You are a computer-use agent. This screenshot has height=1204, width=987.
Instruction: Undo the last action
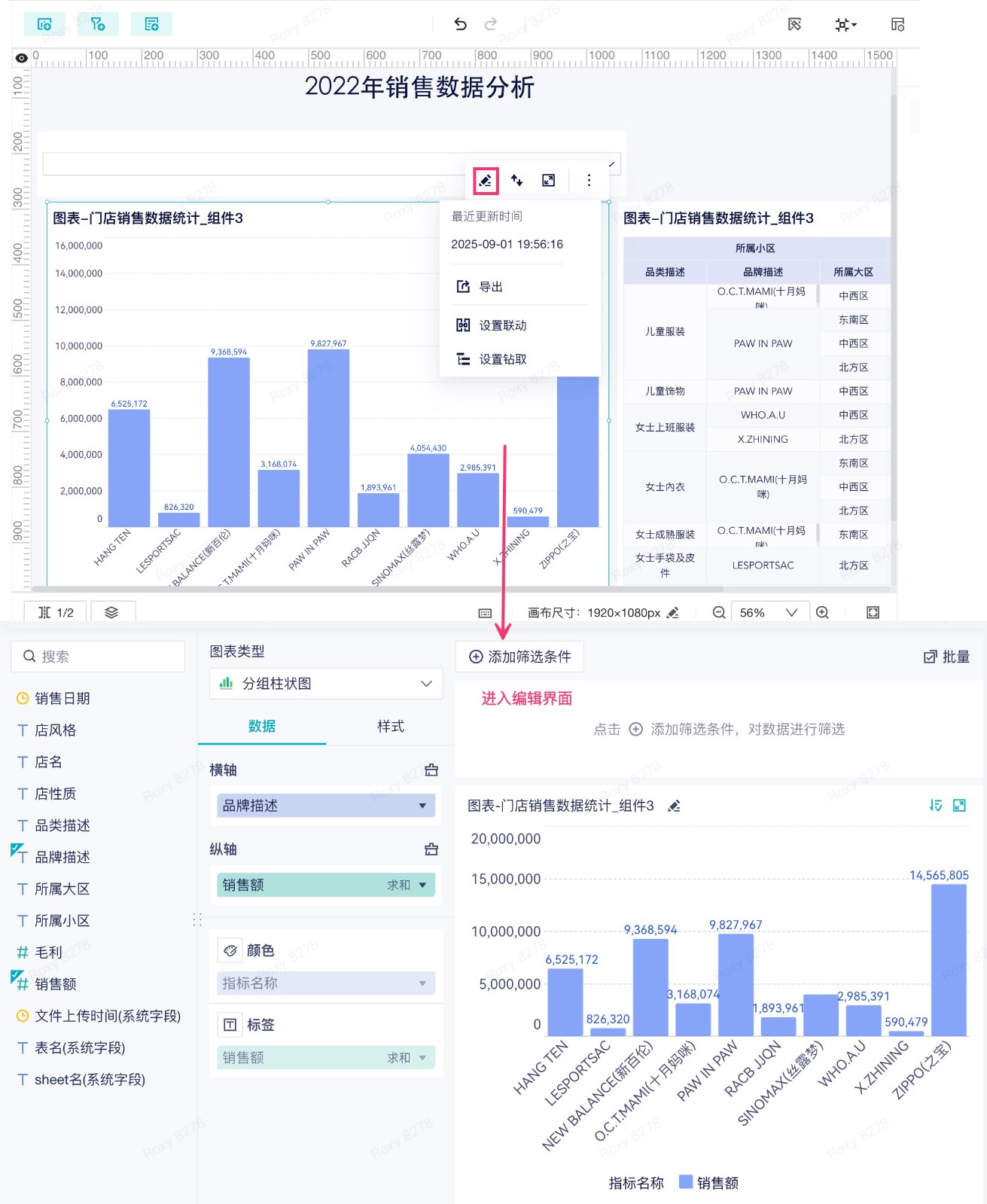[460, 24]
